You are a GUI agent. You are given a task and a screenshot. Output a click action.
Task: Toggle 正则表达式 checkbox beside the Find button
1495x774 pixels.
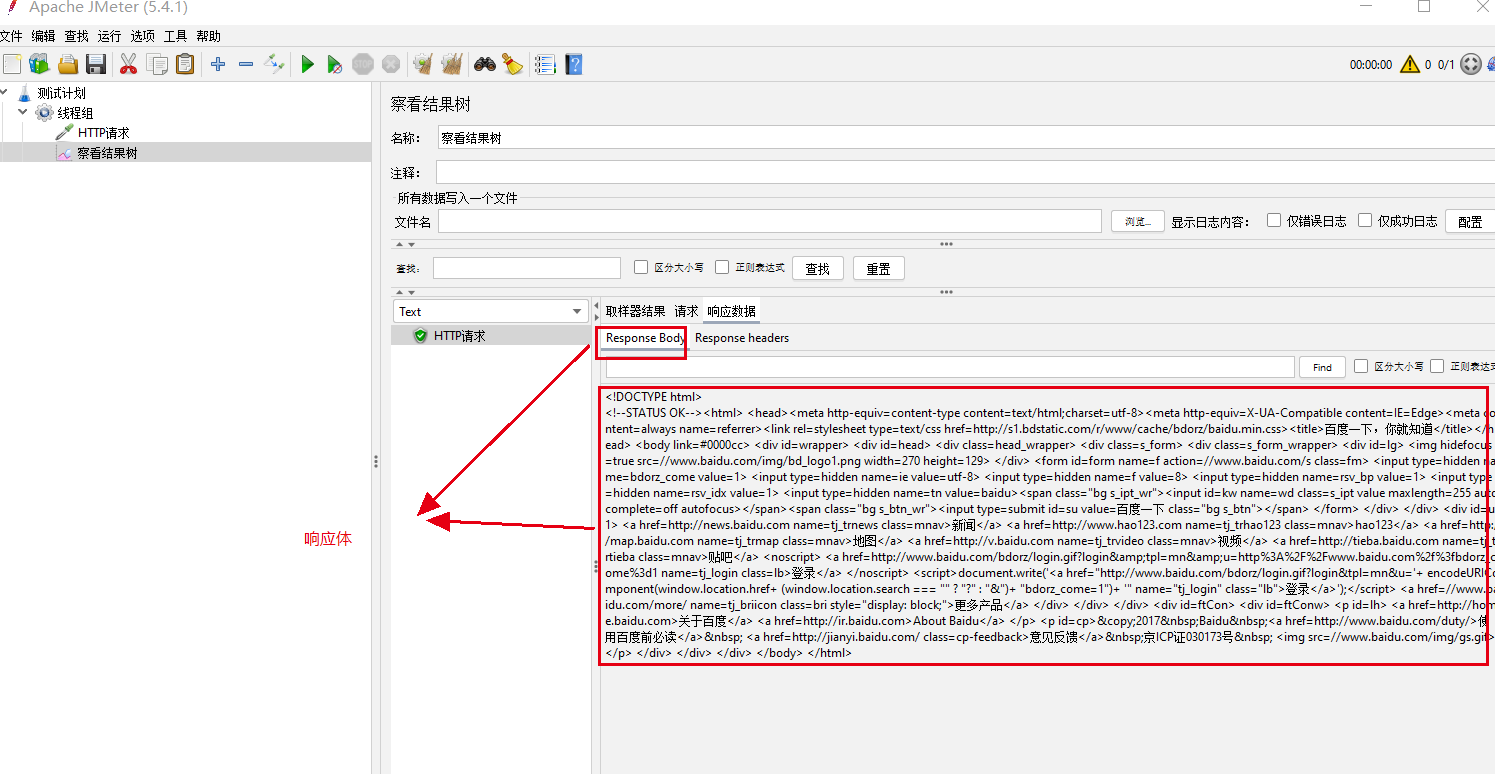pos(1437,366)
